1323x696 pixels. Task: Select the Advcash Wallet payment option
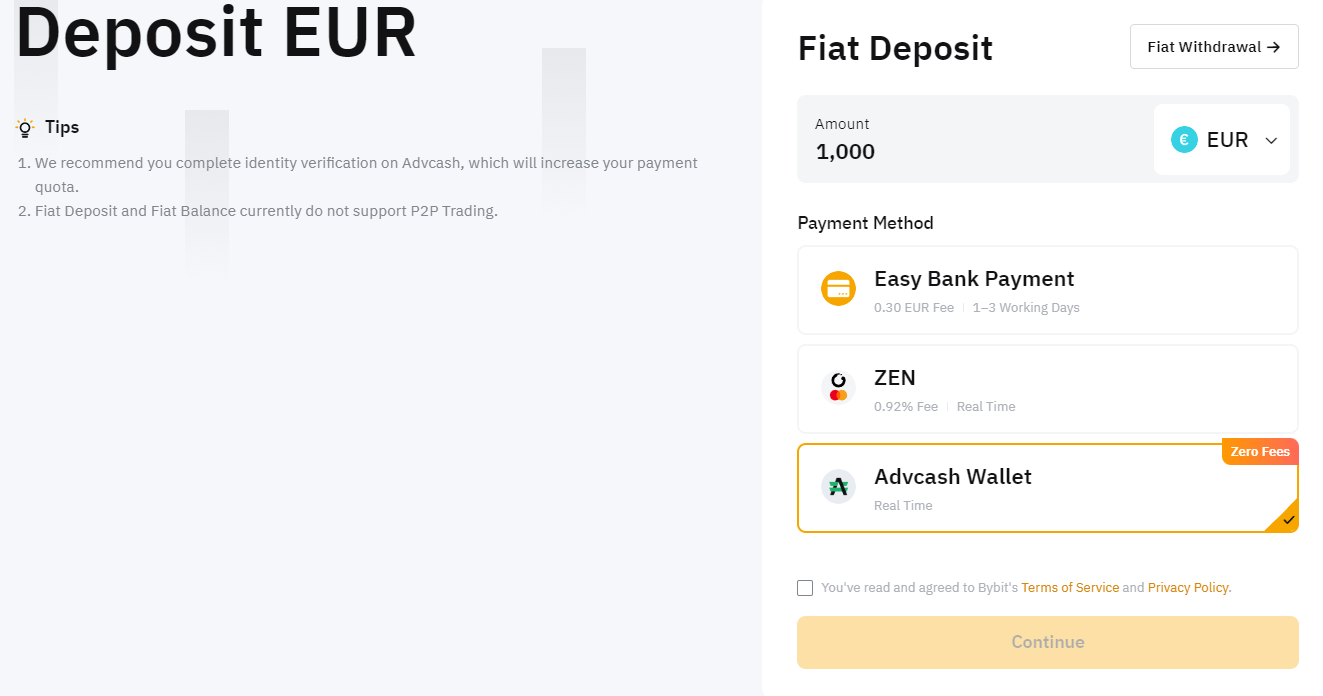[x=1048, y=488]
